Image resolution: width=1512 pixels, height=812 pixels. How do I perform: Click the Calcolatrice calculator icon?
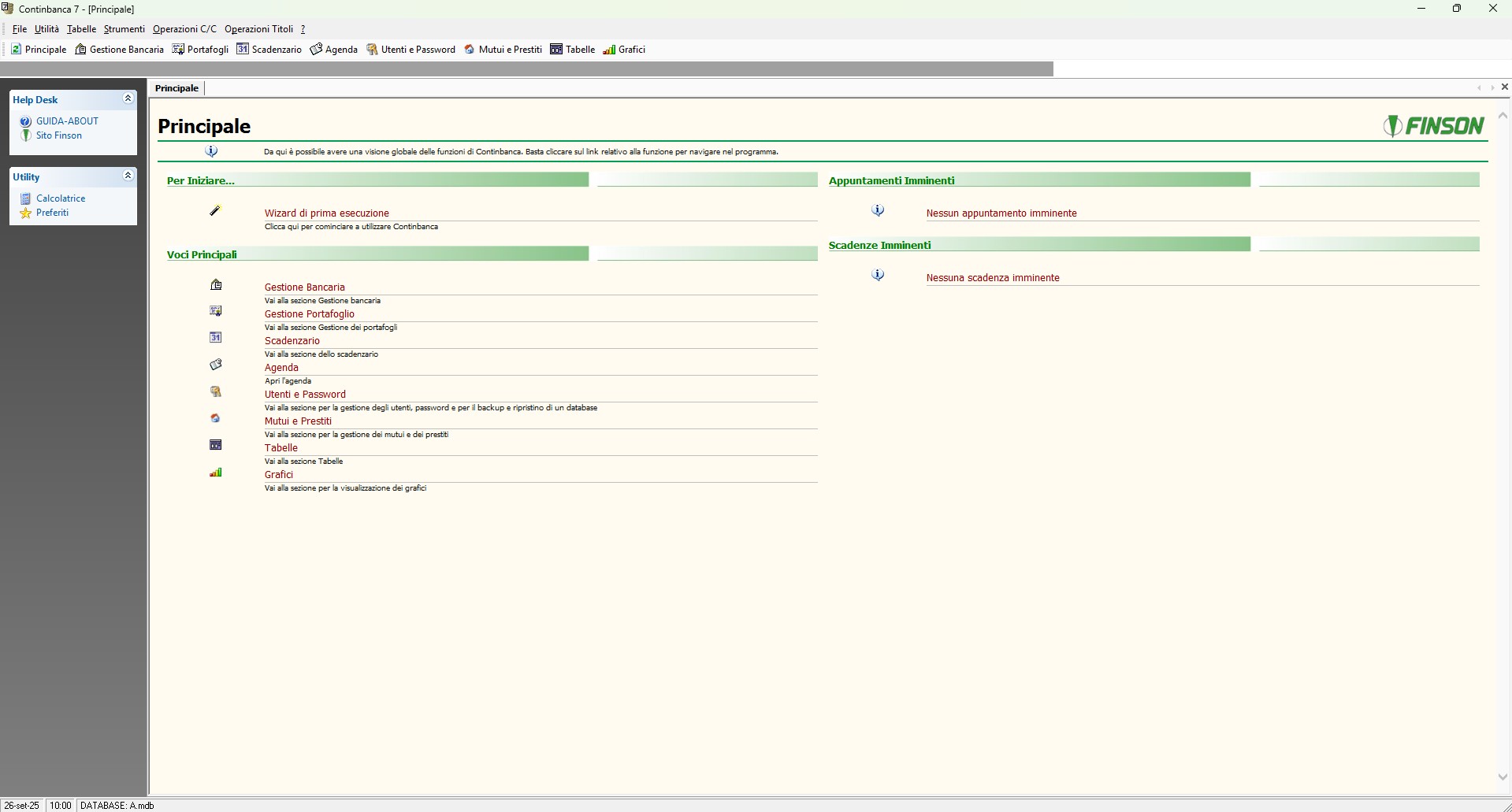tap(26, 198)
